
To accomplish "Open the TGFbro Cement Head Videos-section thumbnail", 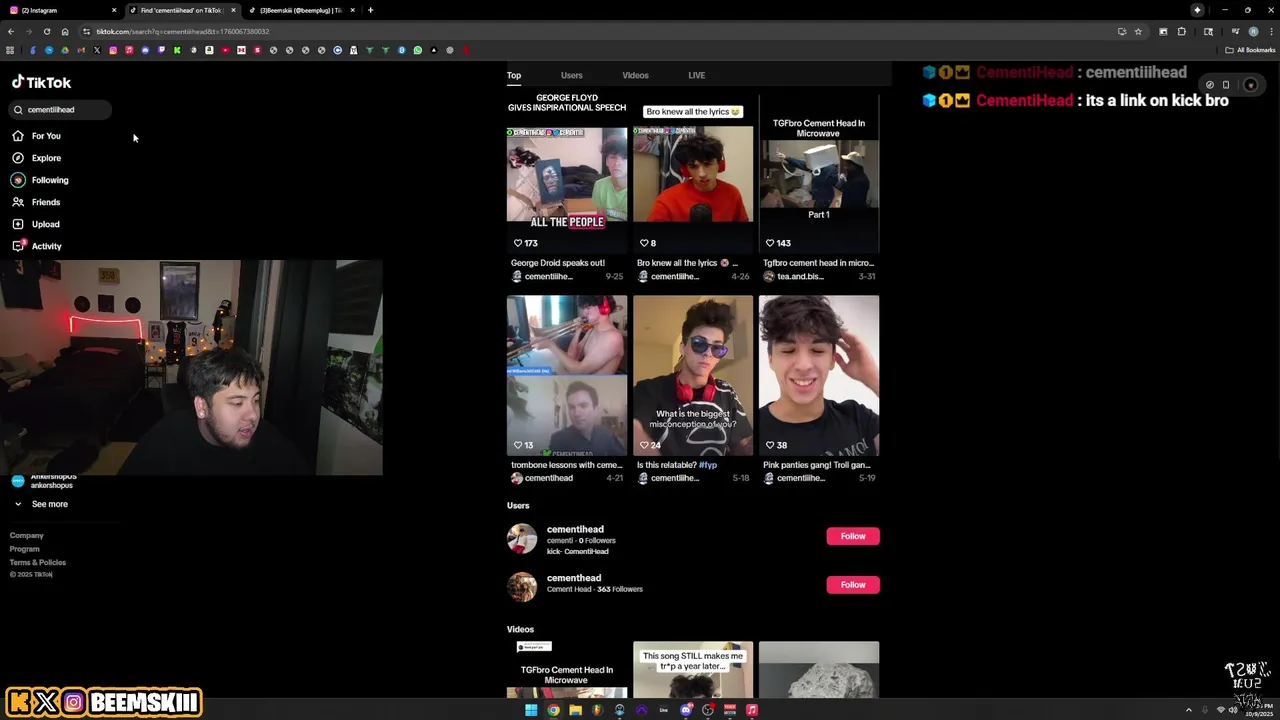I will 567,670.
